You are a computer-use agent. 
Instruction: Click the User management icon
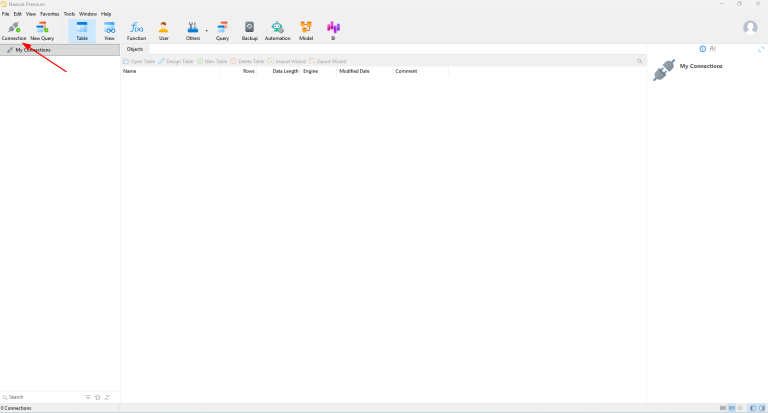(x=164, y=30)
